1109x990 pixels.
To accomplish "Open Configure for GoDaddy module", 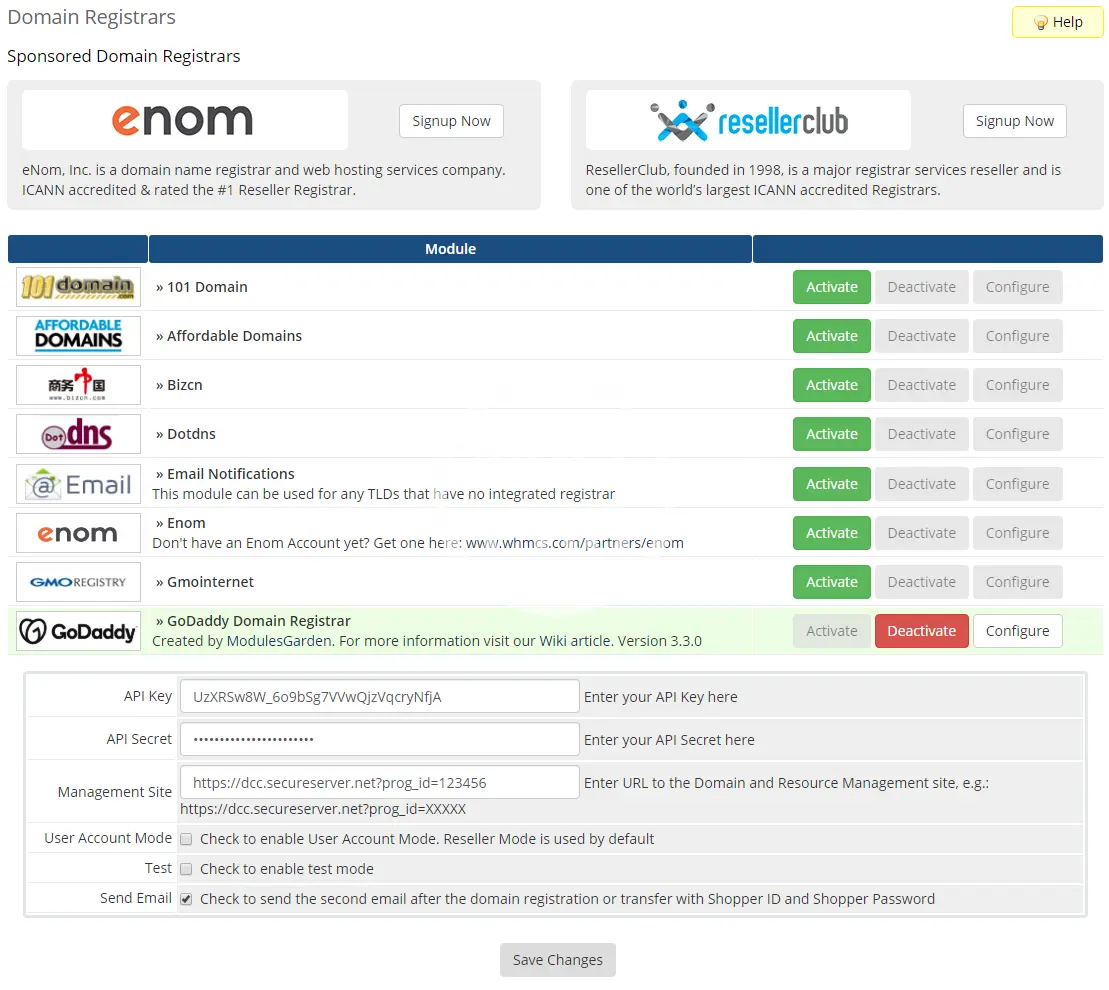I will point(1017,631).
